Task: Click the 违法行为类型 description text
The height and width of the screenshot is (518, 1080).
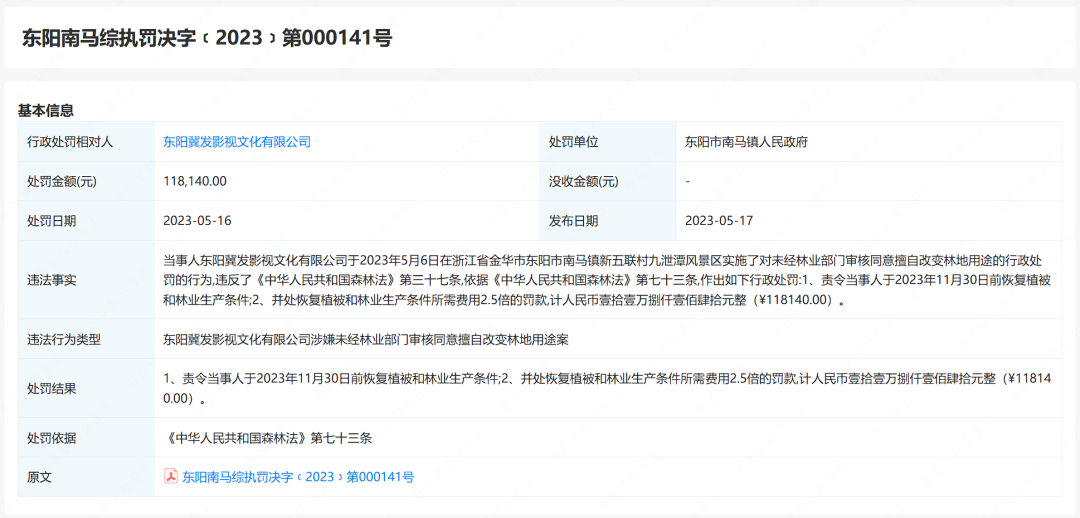Action: [x=366, y=339]
